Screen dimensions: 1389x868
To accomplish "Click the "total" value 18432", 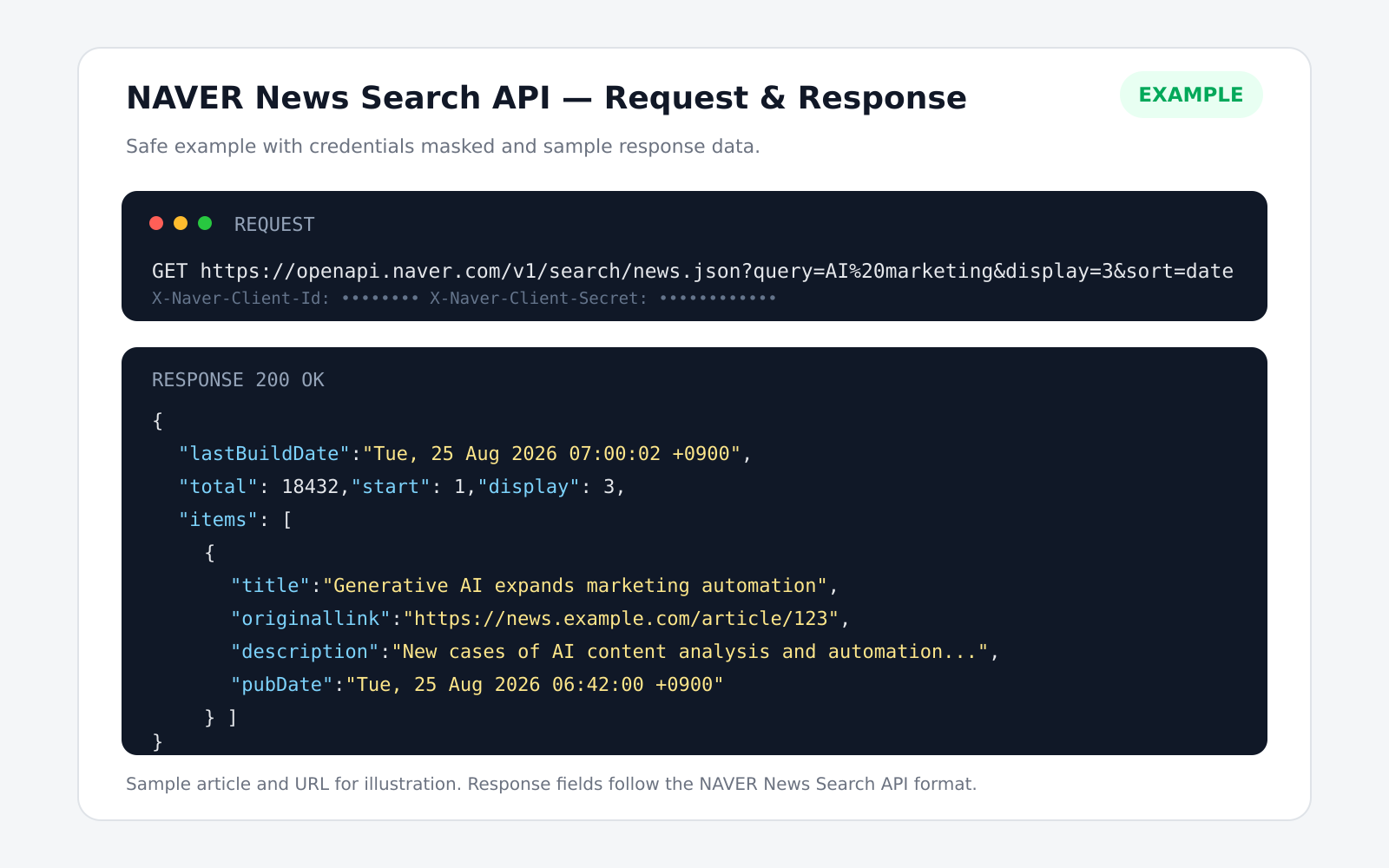I will click(x=310, y=486).
